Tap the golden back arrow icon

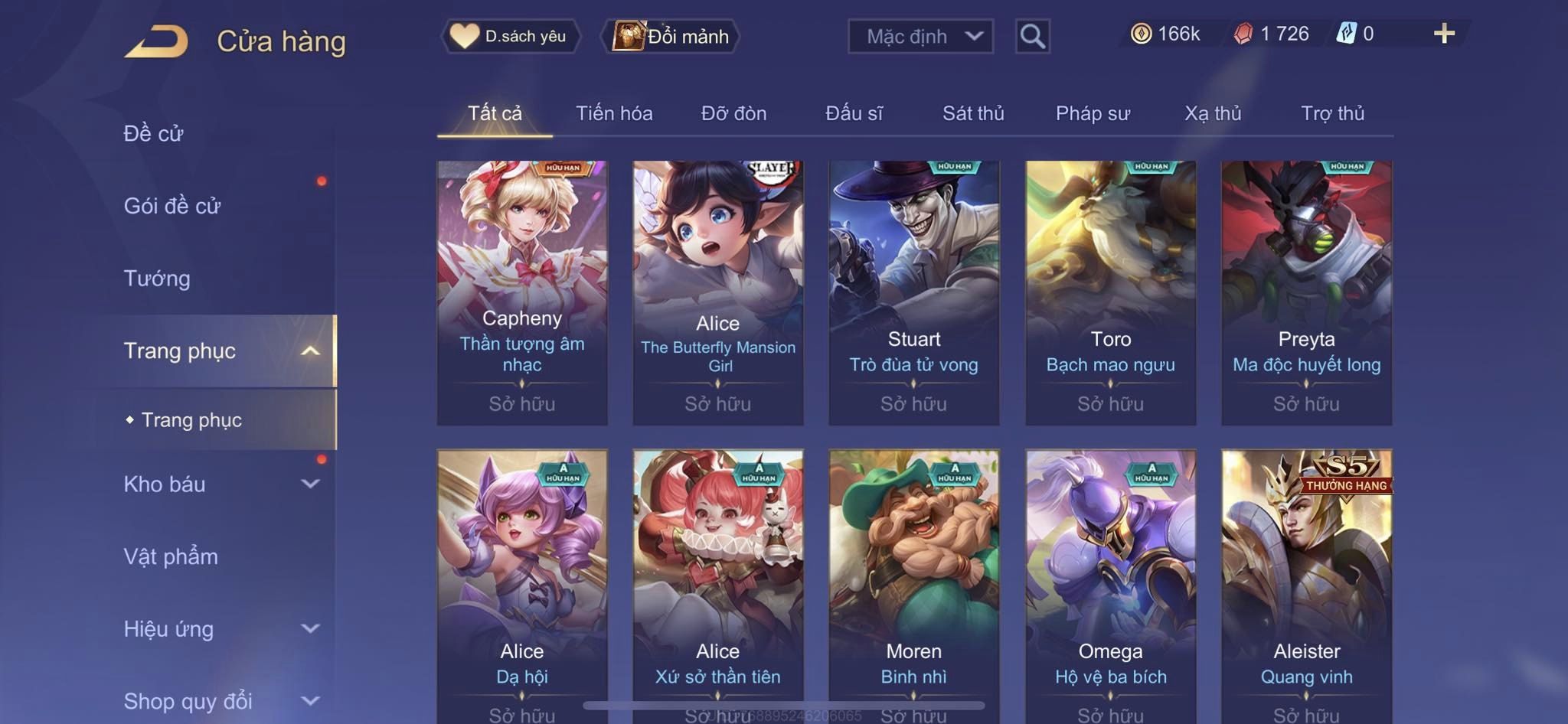156,41
